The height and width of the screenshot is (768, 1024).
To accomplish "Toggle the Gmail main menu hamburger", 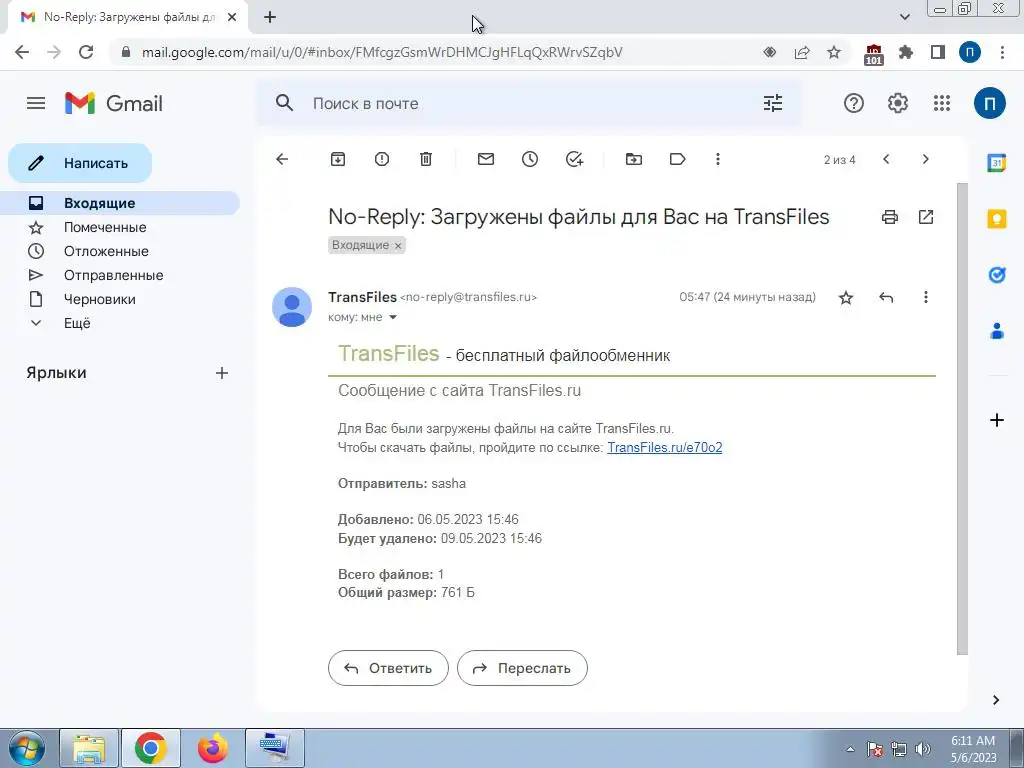I will [36, 103].
